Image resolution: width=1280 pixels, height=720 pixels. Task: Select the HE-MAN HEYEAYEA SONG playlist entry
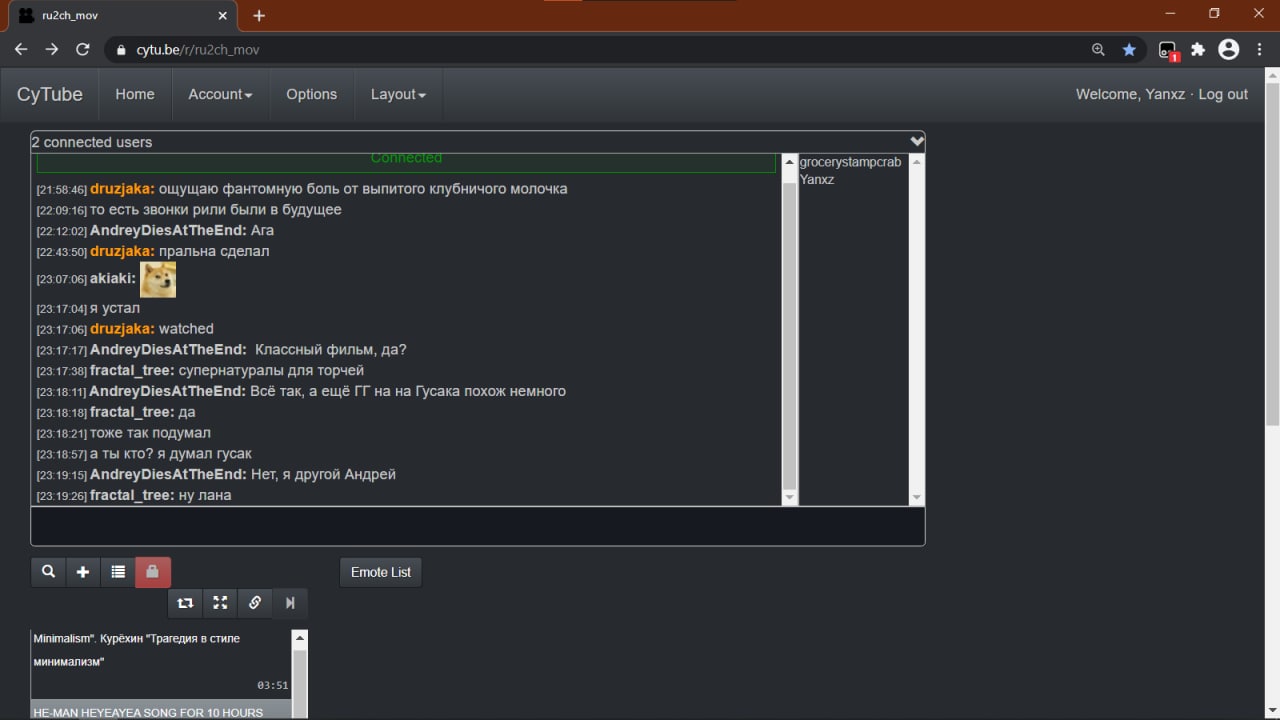pos(160,711)
